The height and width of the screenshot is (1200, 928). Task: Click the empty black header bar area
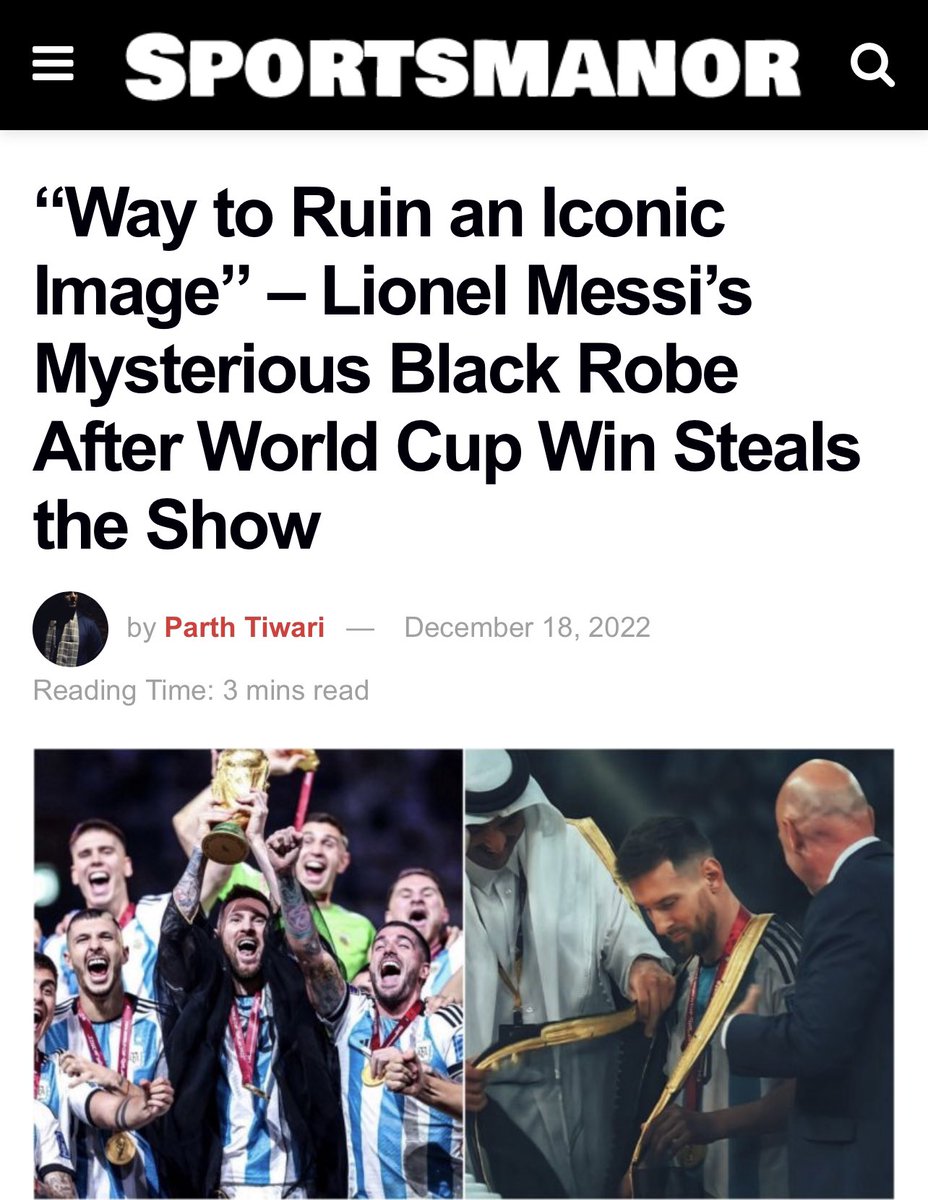coord(100,66)
